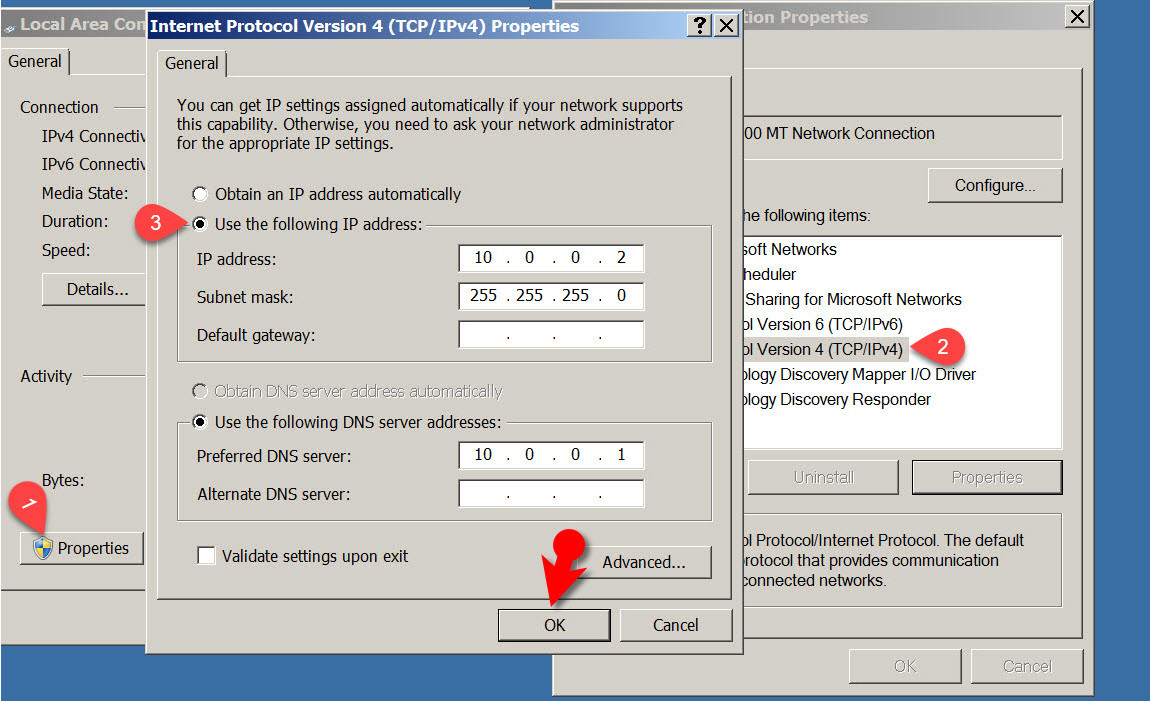Click Details button in Status window

[94, 290]
